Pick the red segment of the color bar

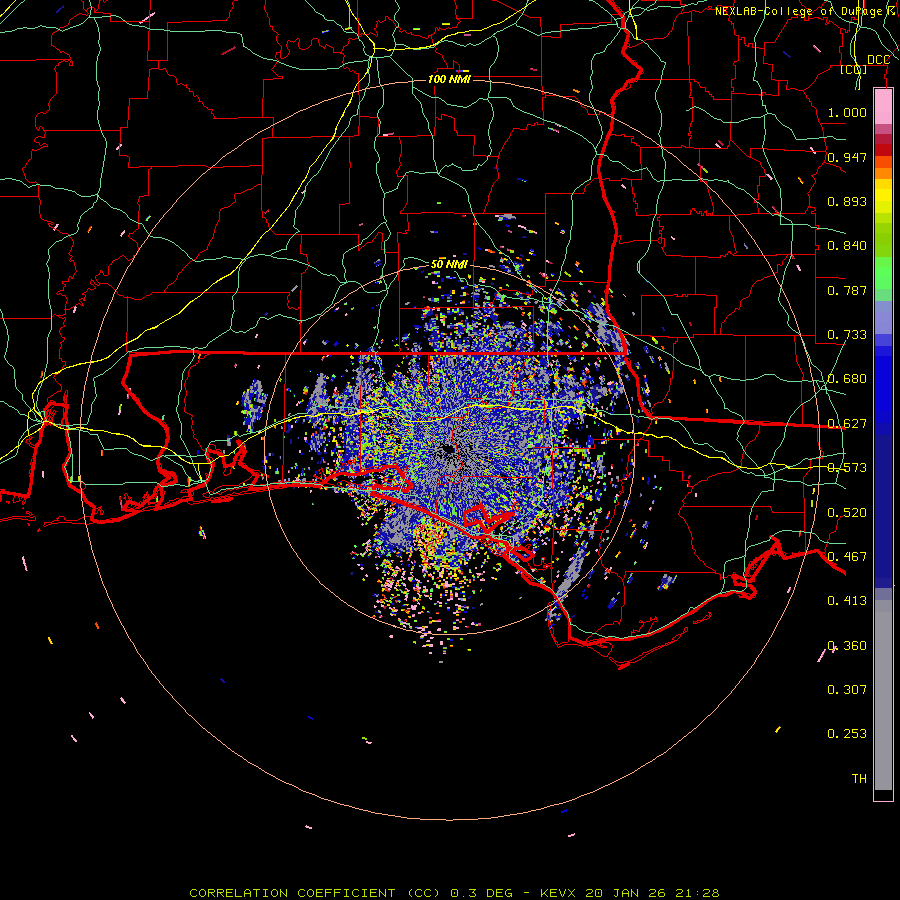(x=883, y=150)
